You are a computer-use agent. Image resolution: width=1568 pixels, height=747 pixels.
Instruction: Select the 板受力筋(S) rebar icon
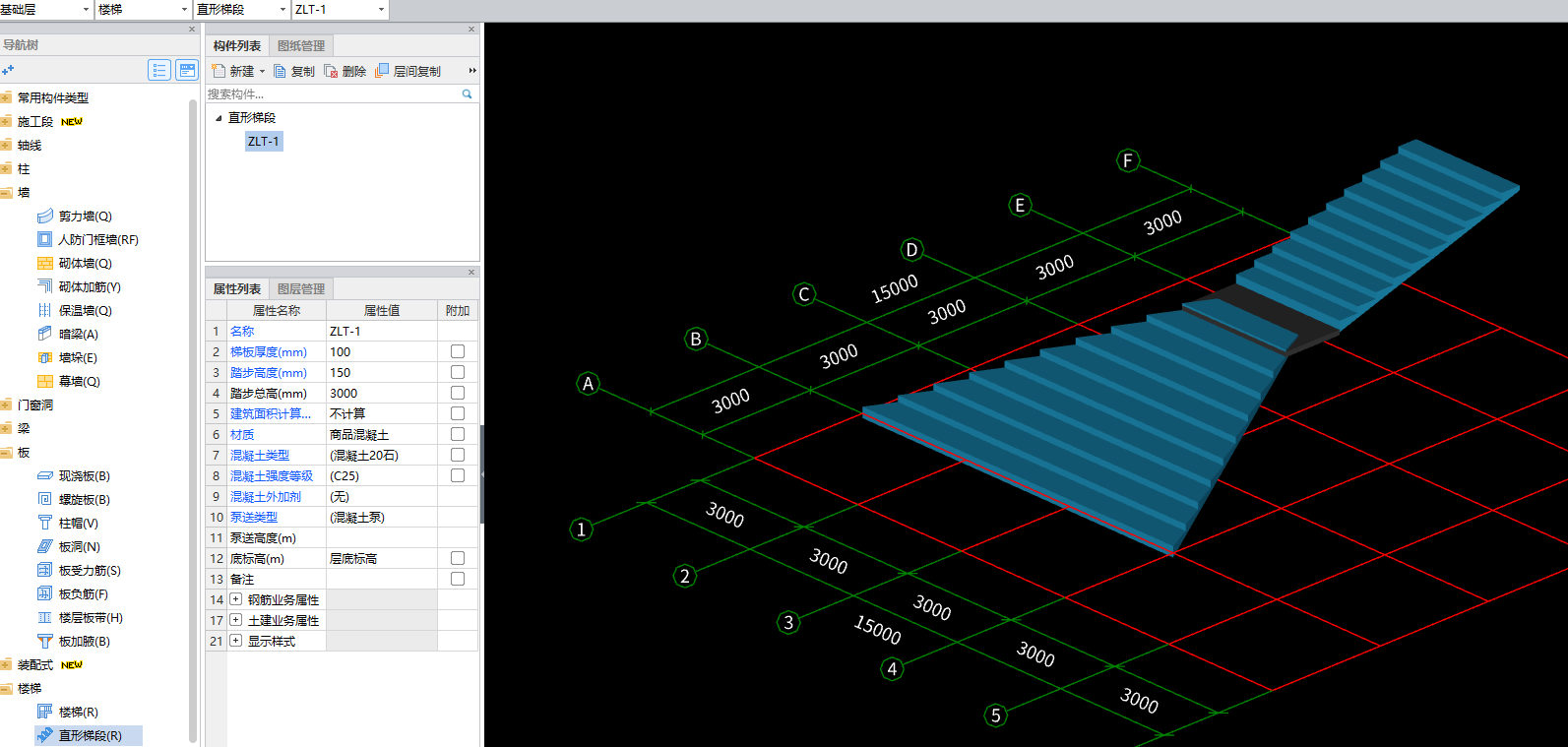click(44, 570)
